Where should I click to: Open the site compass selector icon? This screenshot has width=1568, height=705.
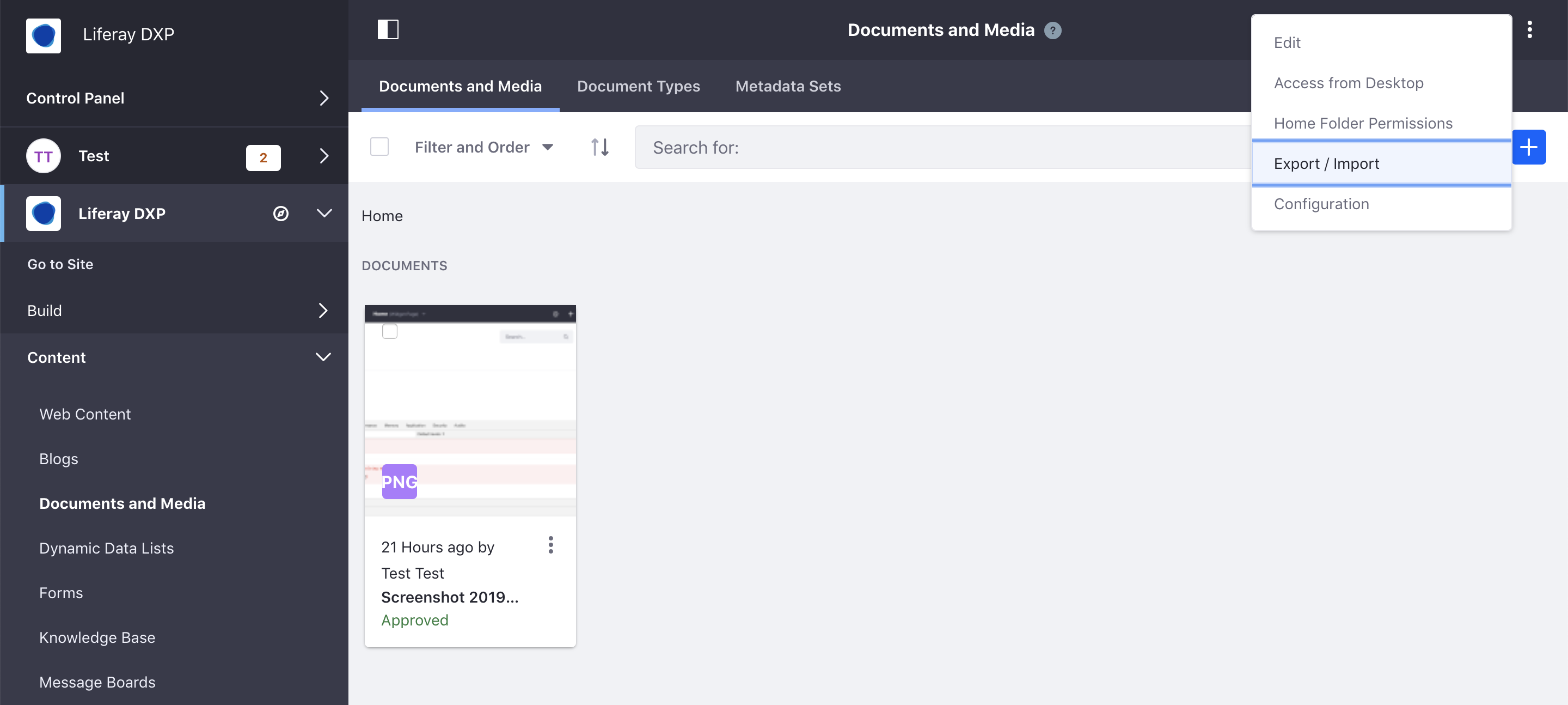point(280,213)
